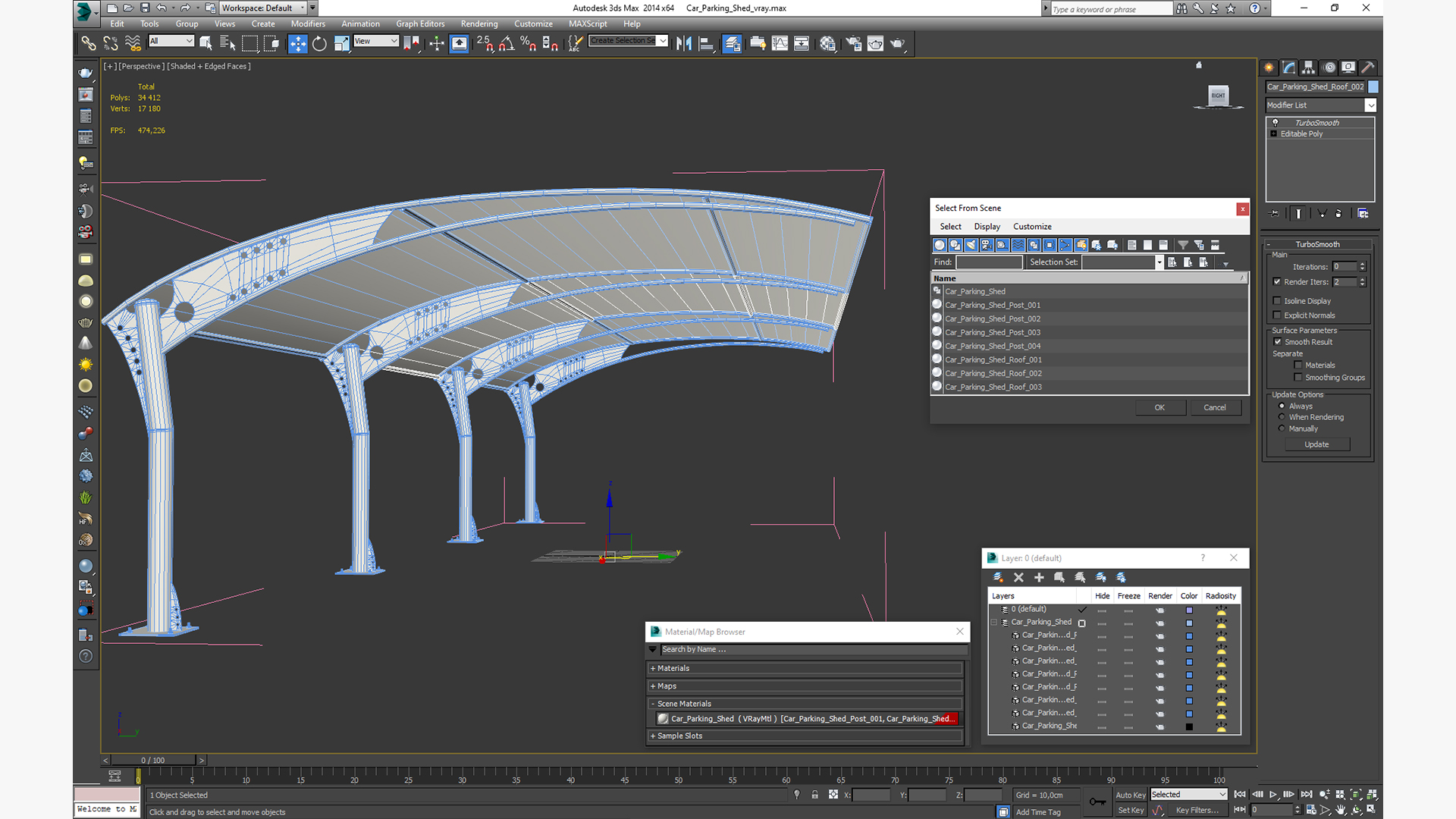Toggle Display Cameras filter in Select From Scene

(987, 245)
